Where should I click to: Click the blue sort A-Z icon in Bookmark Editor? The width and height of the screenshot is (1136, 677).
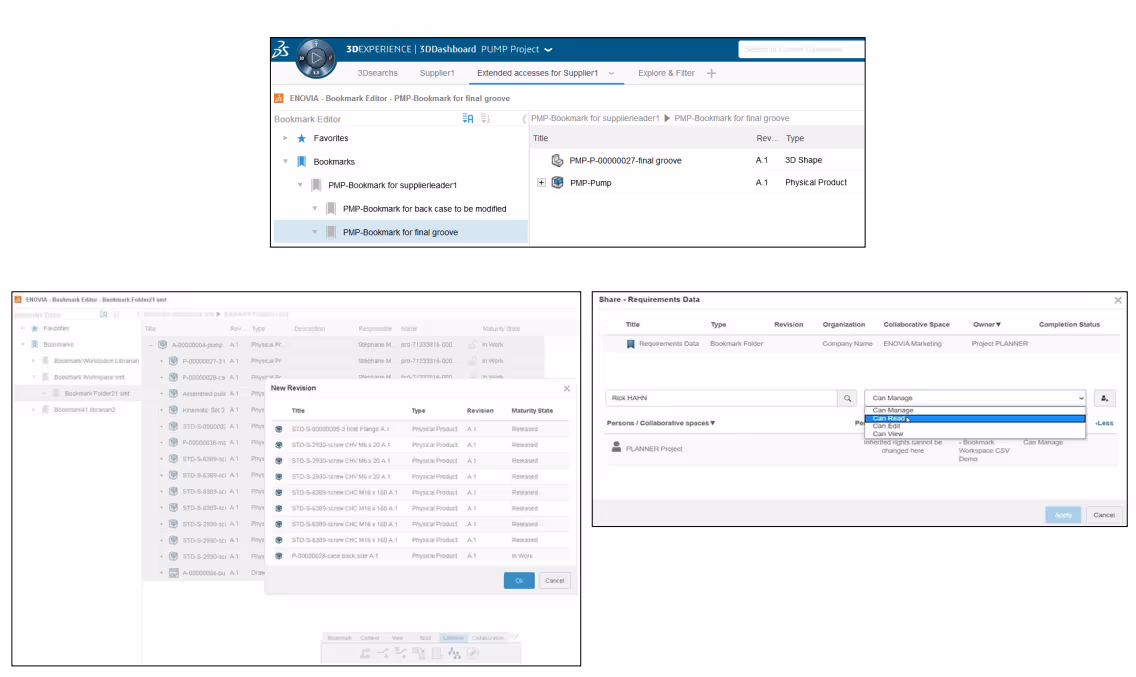[x=468, y=118]
